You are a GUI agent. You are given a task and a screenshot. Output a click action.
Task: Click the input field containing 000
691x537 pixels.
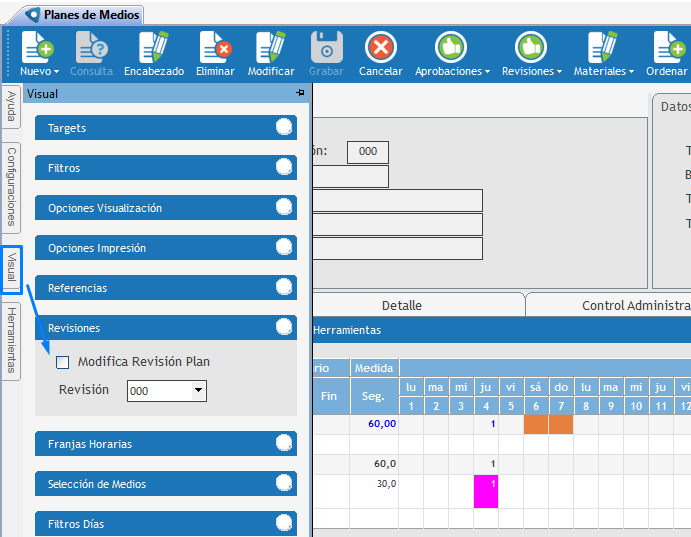click(x=367, y=152)
